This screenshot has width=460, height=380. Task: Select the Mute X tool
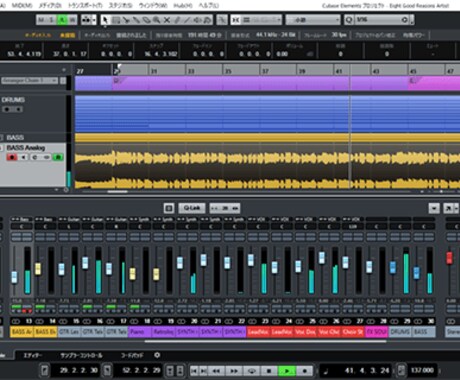166,20
